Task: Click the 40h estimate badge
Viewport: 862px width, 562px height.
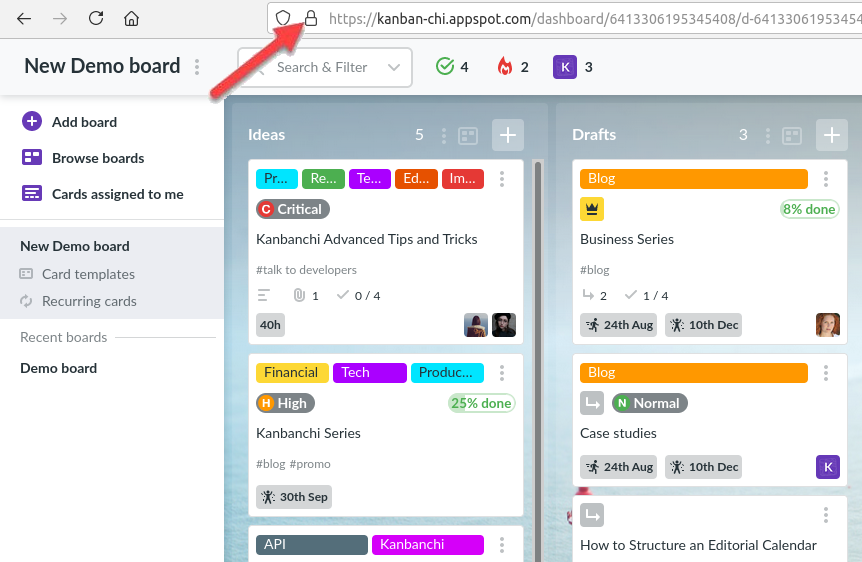Action: (270, 325)
